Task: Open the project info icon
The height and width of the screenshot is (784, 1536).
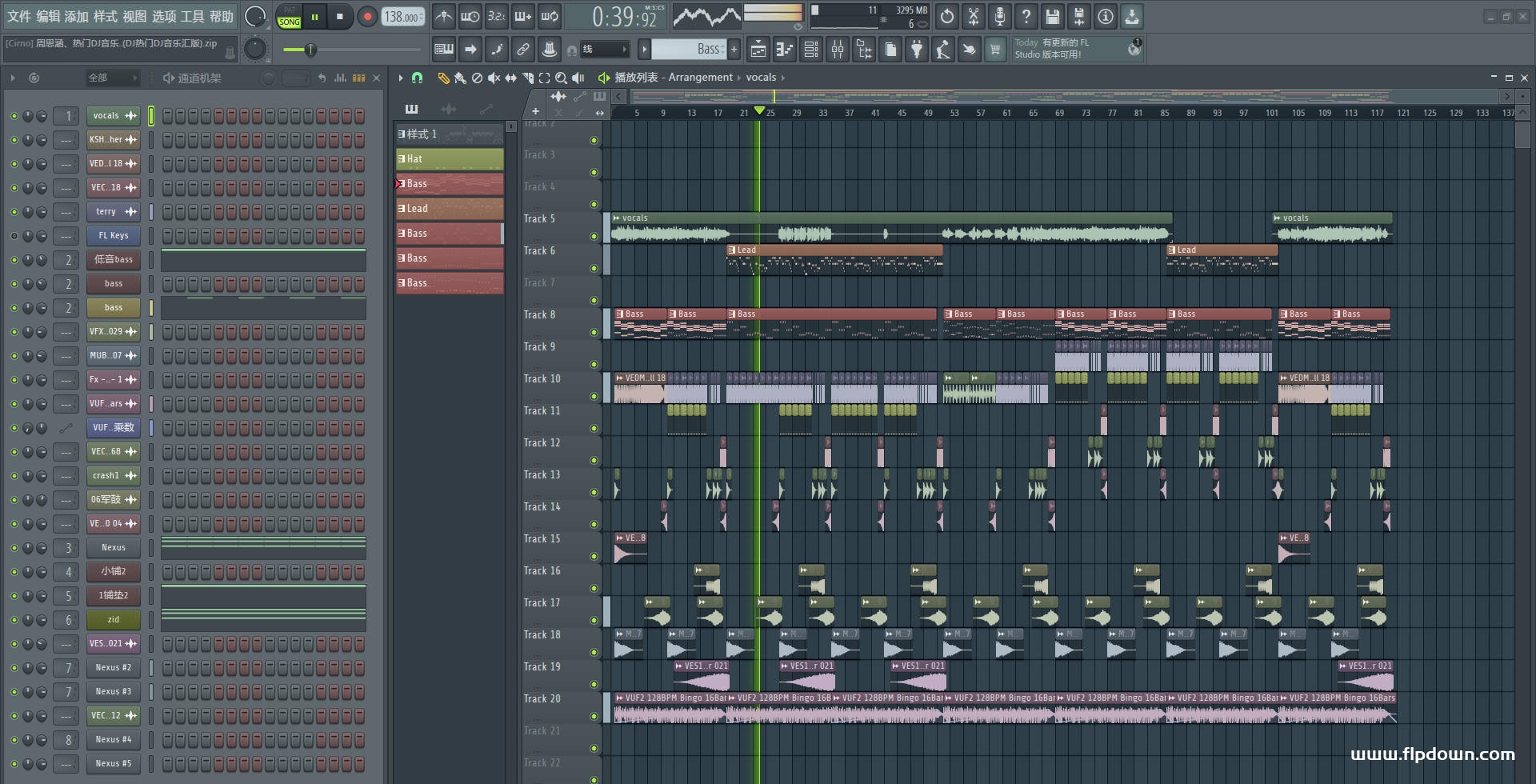Action: coord(1105,16)
